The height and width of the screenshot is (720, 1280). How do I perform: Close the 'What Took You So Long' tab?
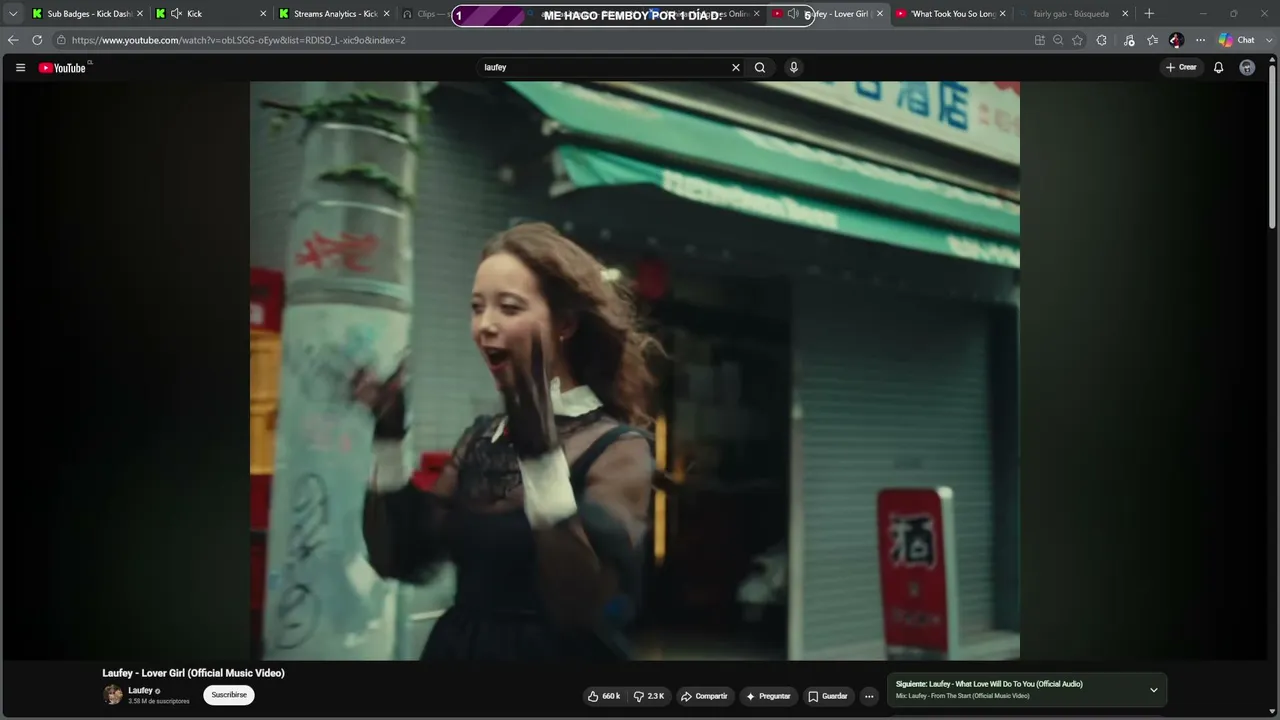(x=1003, y=14)
